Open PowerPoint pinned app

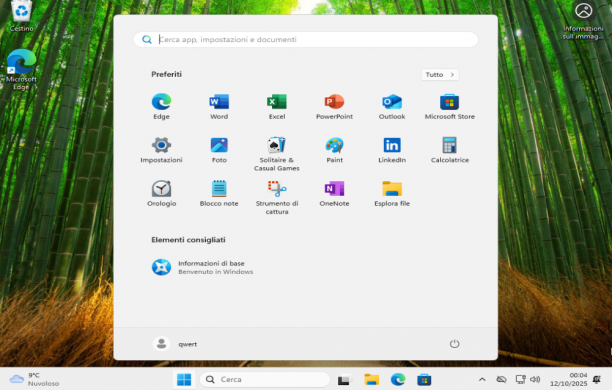coord(334,107)
